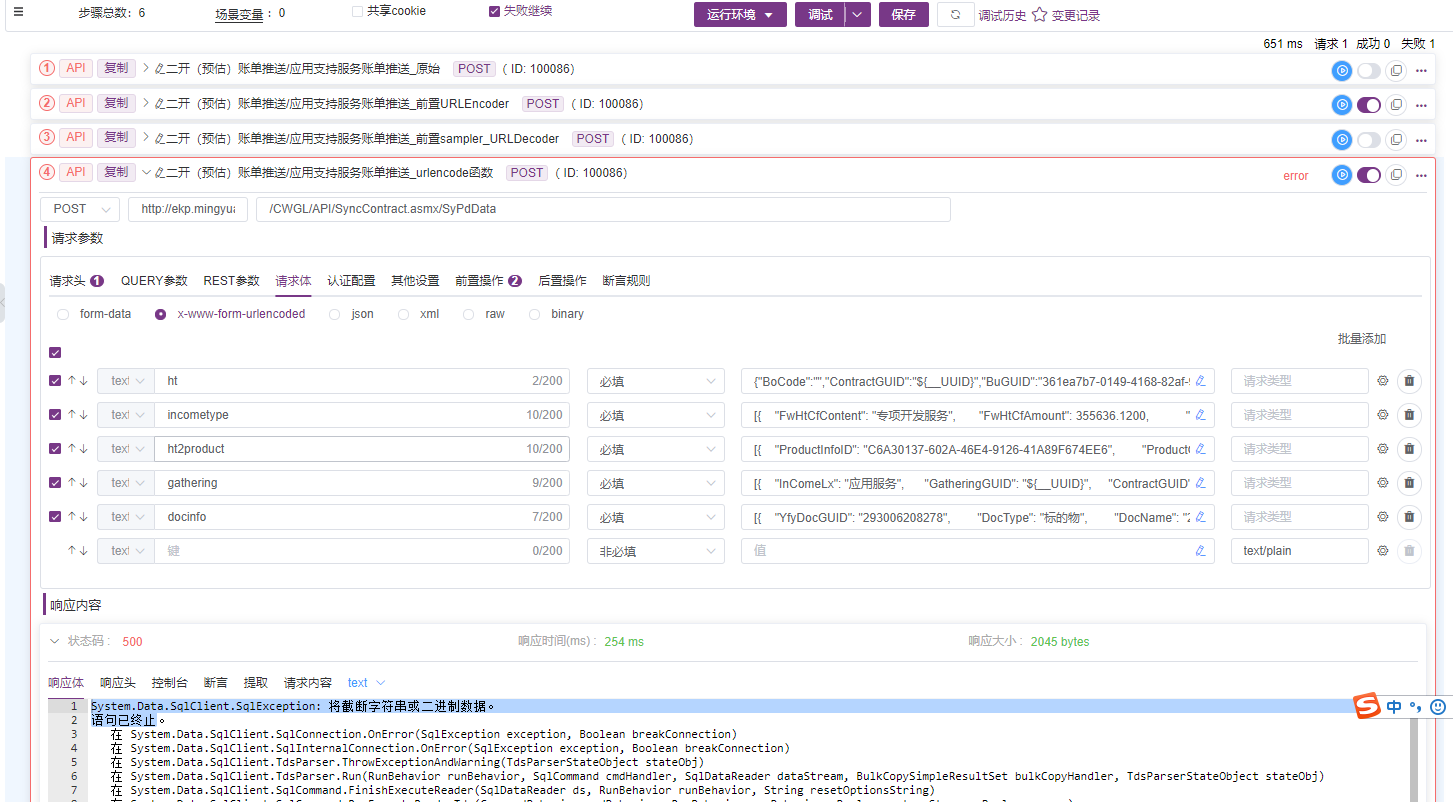1453x802 pixels.
Task: Open 变更记录 link
Action: click(x=1076, y=16)
